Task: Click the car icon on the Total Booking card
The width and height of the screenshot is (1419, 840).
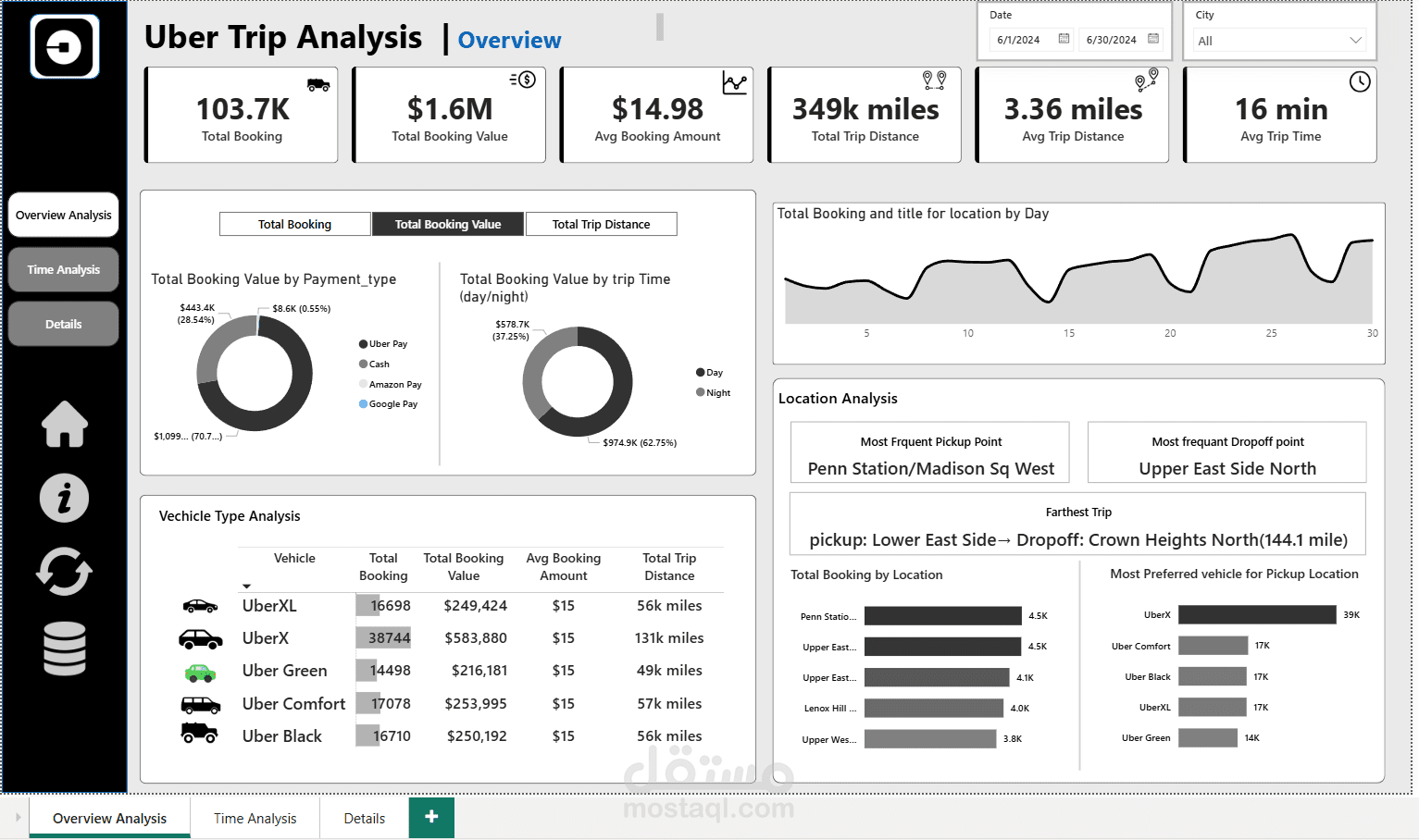Action: 318,84
